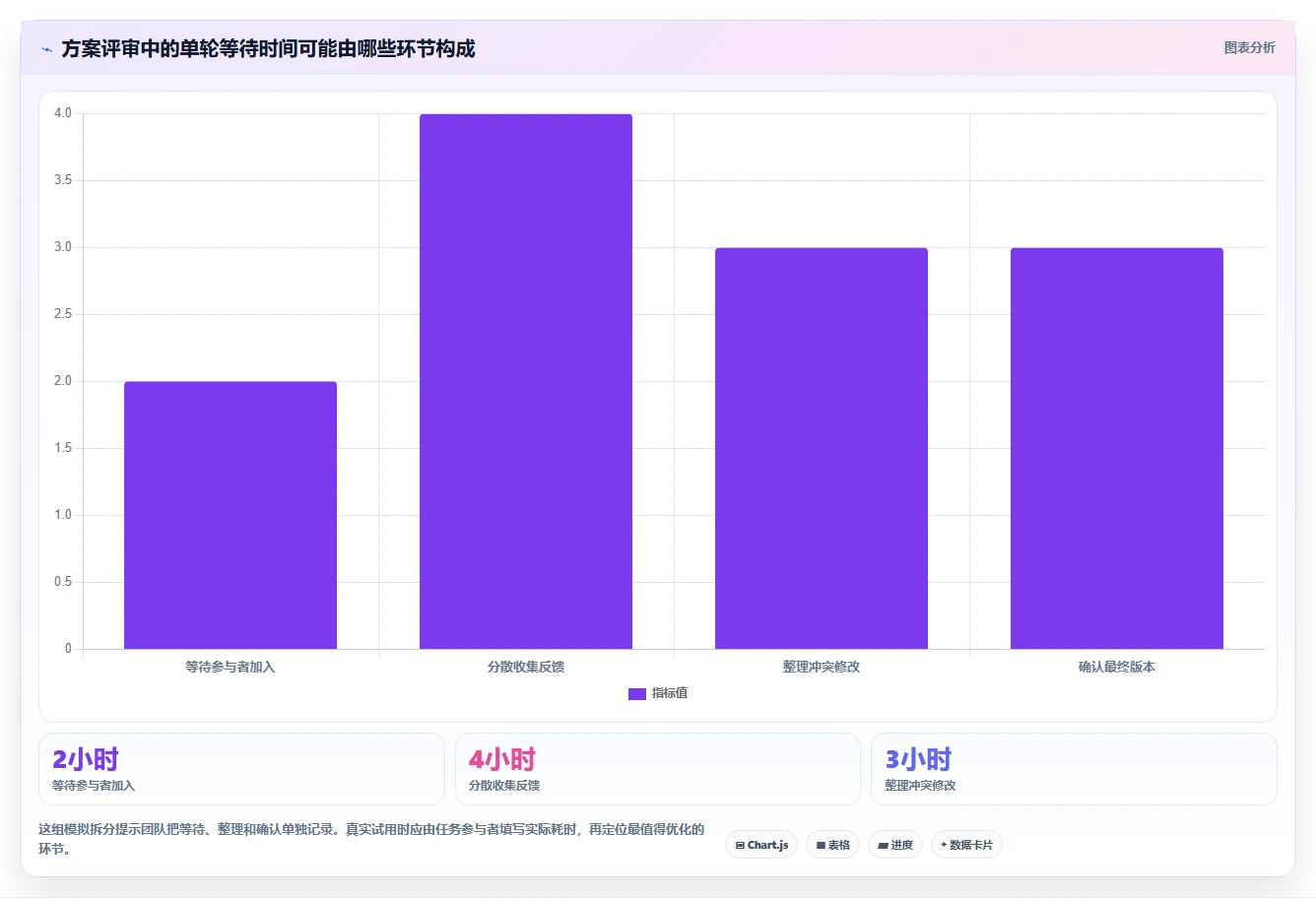Click the purple 指标值 legend swatch
This screenshot has width=1316, height=898.
[x=637, y=694]
